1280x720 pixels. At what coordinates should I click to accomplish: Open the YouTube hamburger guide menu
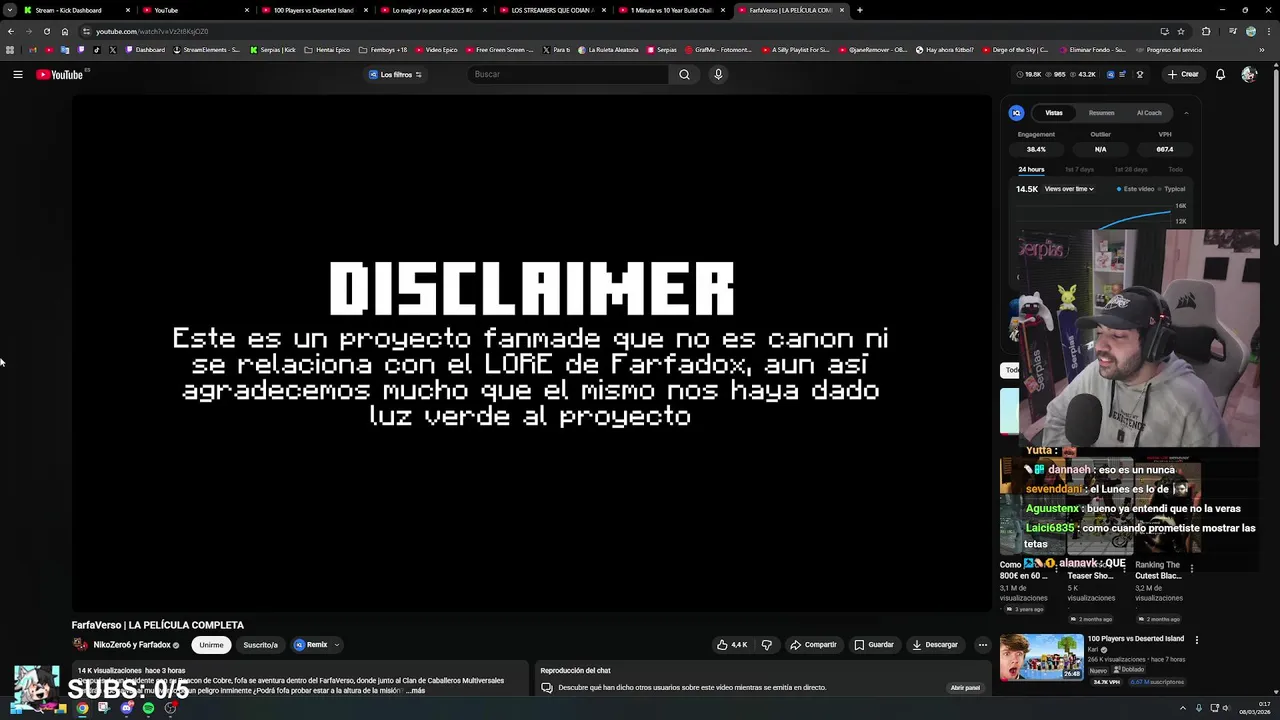click(x=18, y=74)
